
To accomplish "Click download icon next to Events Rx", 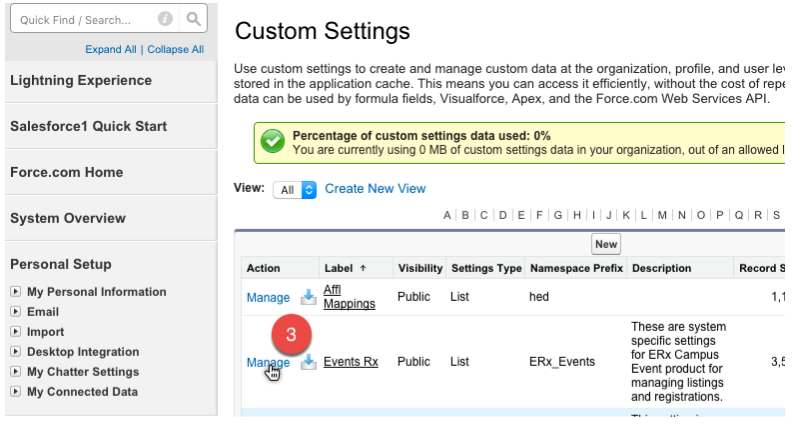I will [309, 363].
